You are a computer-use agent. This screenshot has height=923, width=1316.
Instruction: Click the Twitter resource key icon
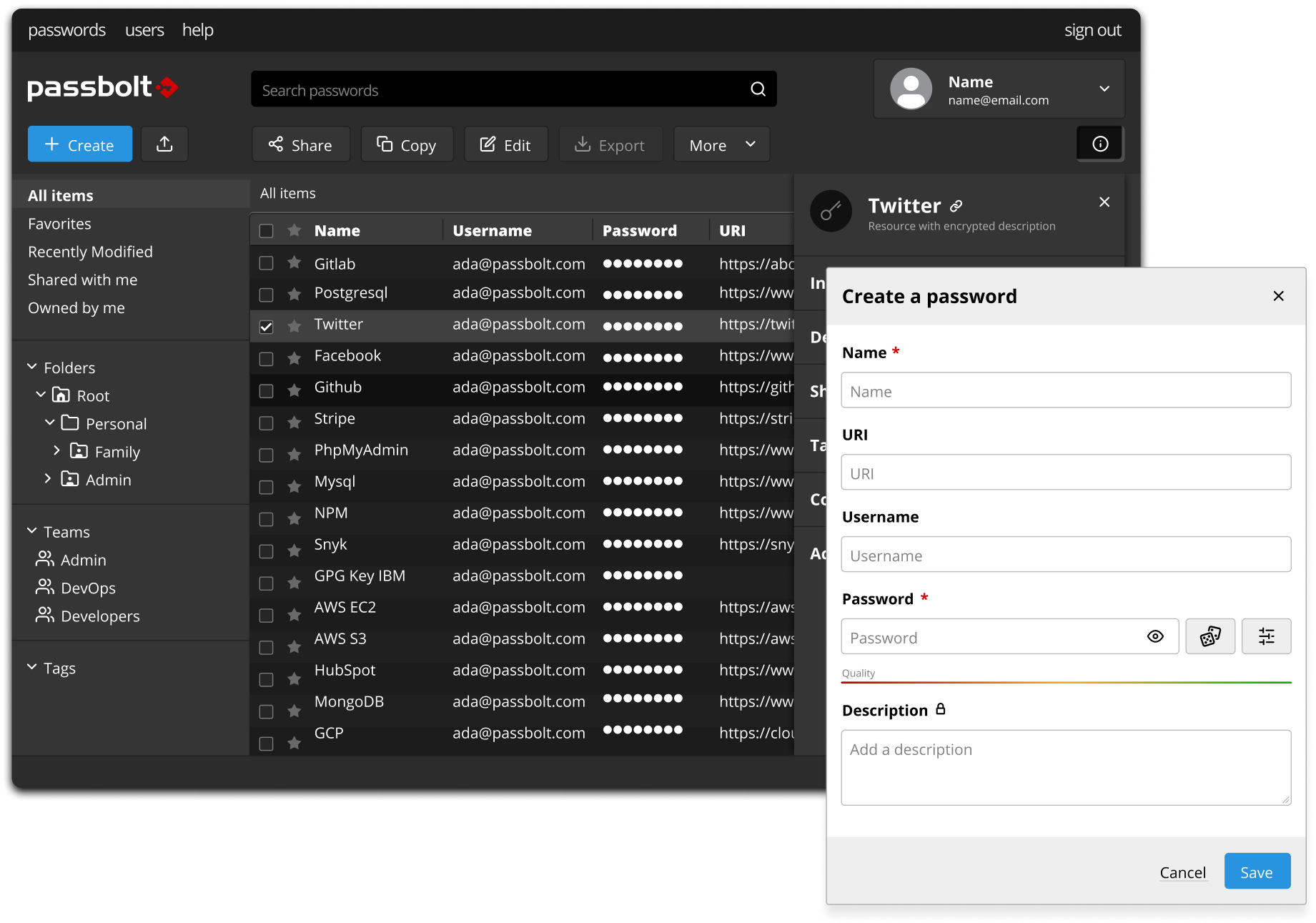[831, 211]
